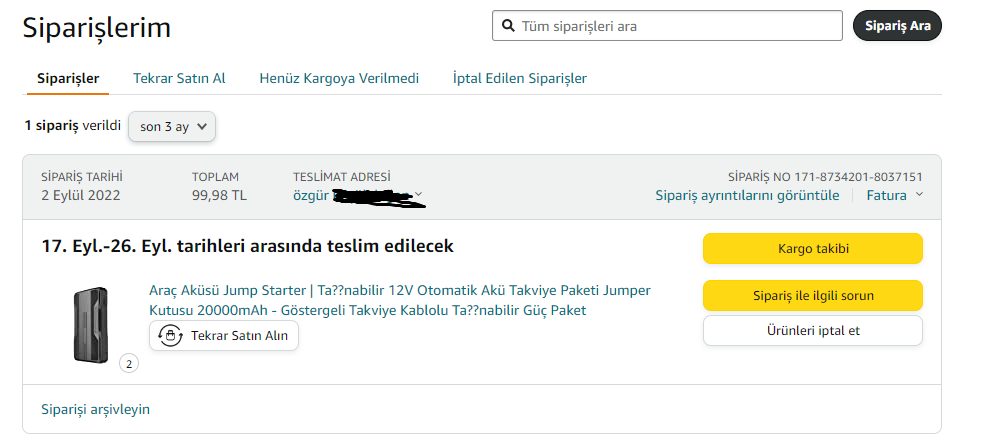The width and height of the screenshot is (988, 445).
Task: Click the circular-arrows buy again icon
Action: click(169, 336)
